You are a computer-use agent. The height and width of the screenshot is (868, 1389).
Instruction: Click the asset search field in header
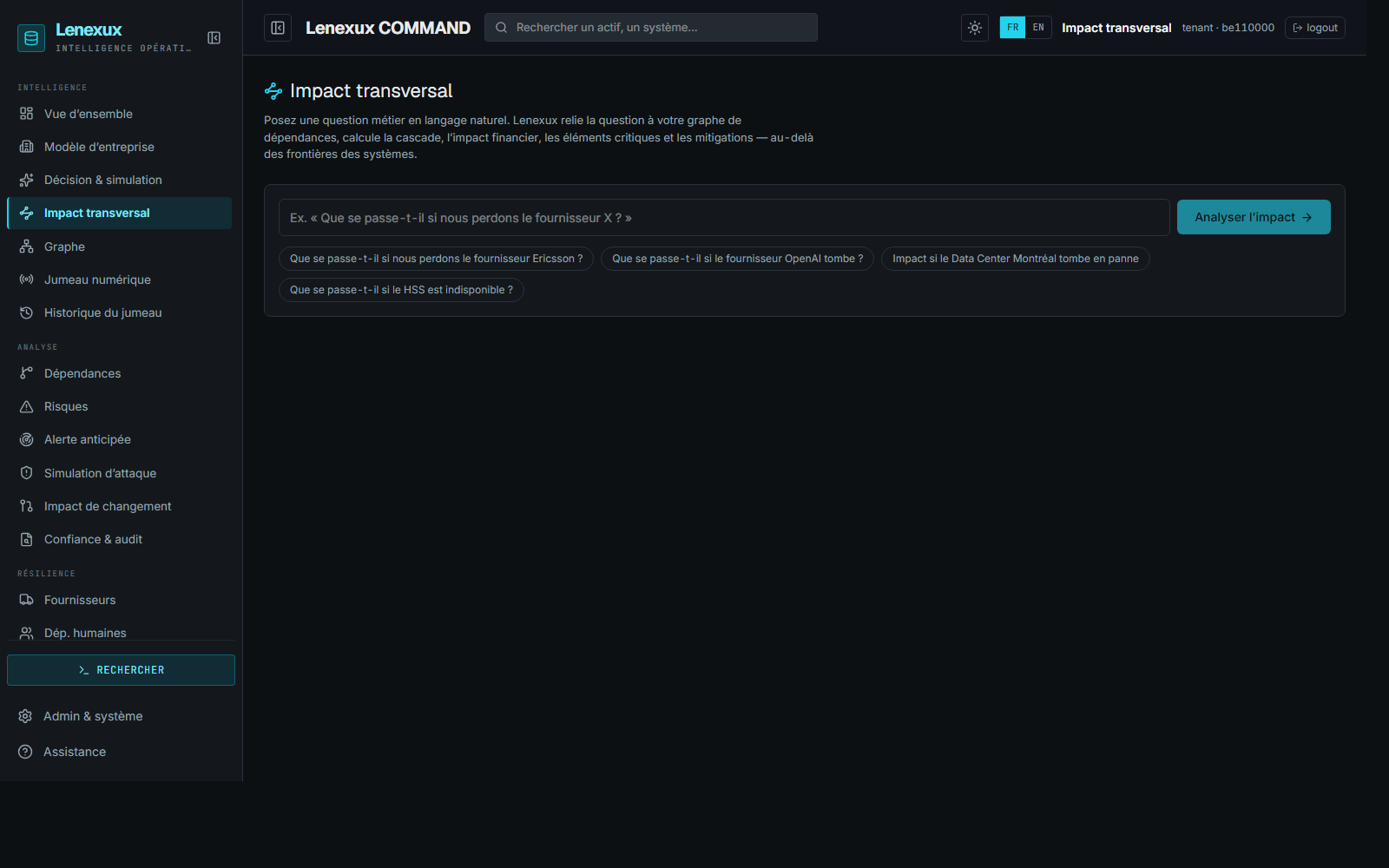coord(651,28)
